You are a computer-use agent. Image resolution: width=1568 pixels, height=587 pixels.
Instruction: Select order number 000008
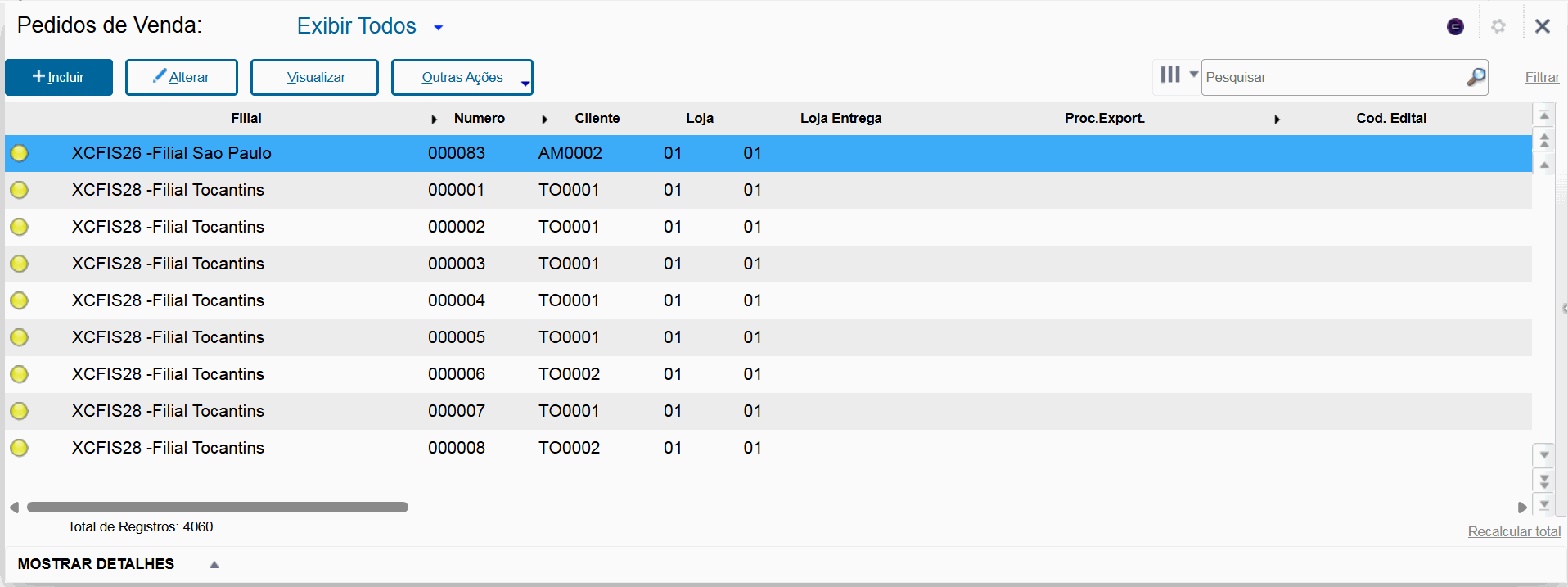coord(457,448)
